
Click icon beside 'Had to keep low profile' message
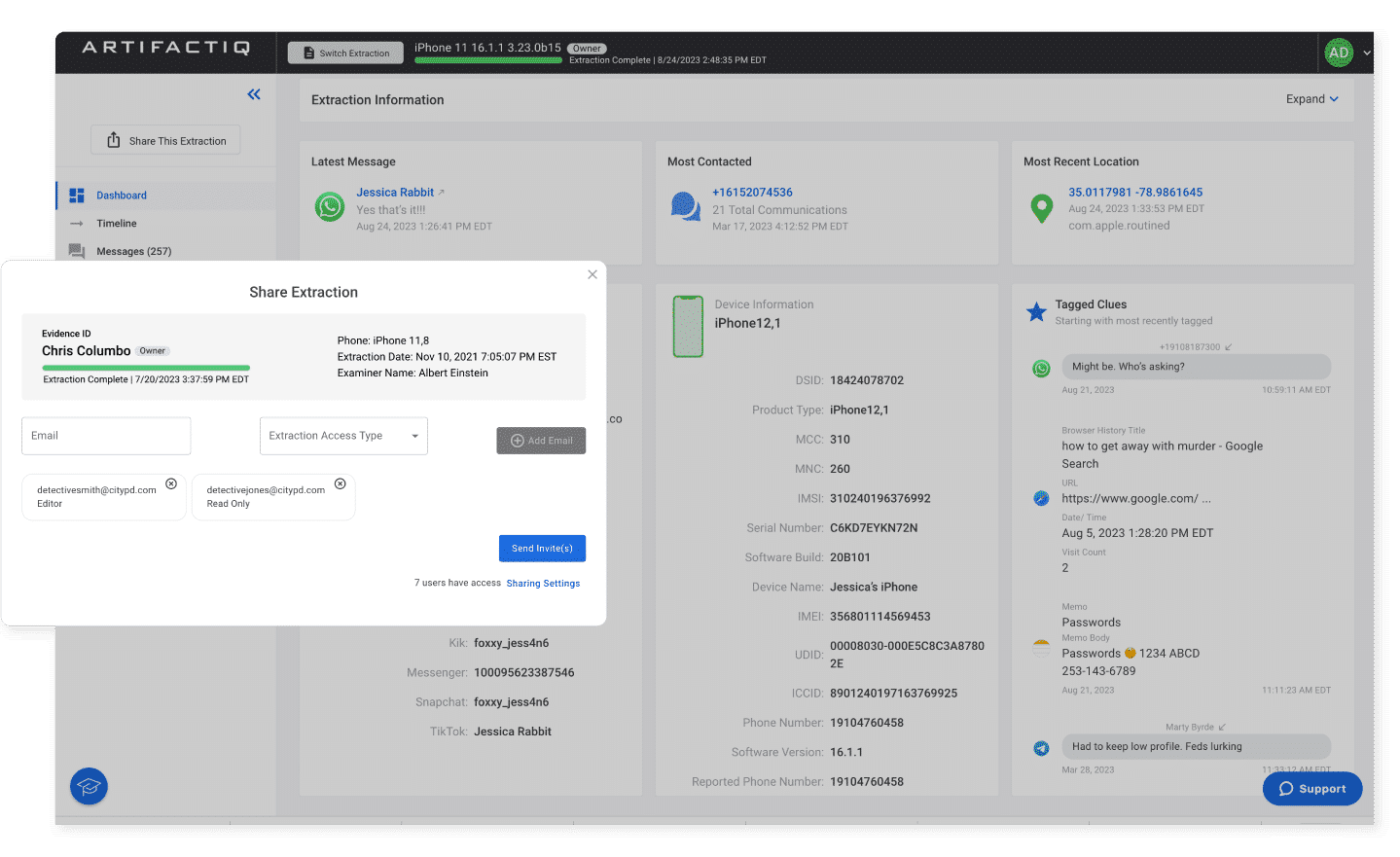coord(1041,748)
